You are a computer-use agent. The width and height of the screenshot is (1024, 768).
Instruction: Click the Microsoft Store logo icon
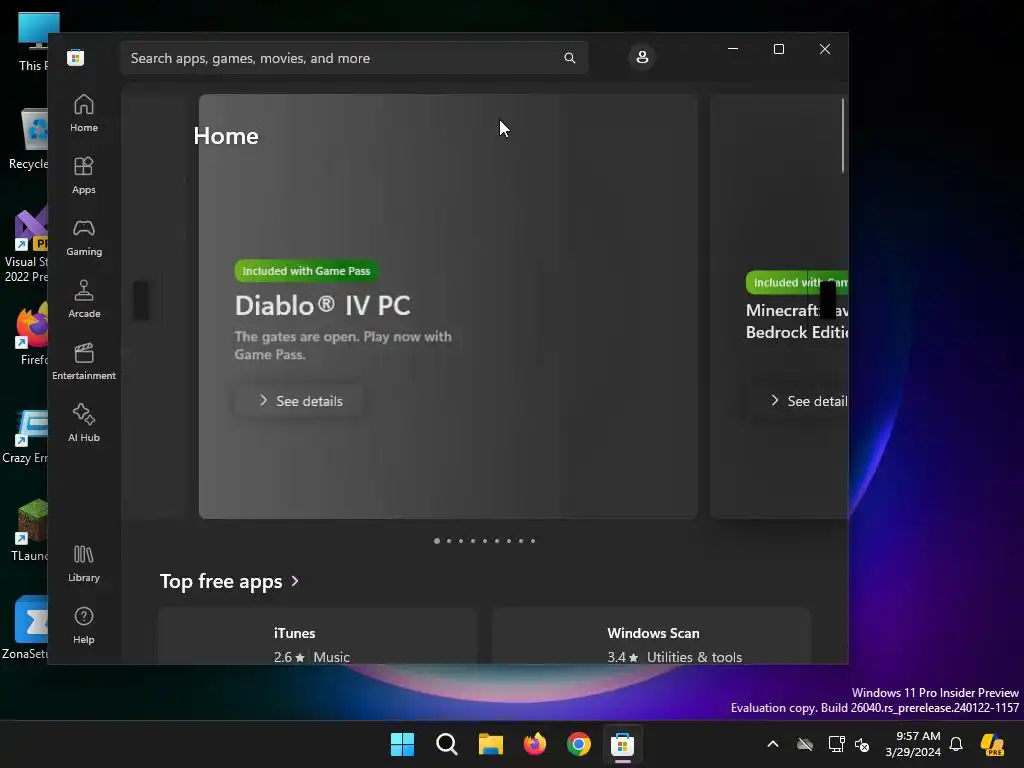pos(75,57)
